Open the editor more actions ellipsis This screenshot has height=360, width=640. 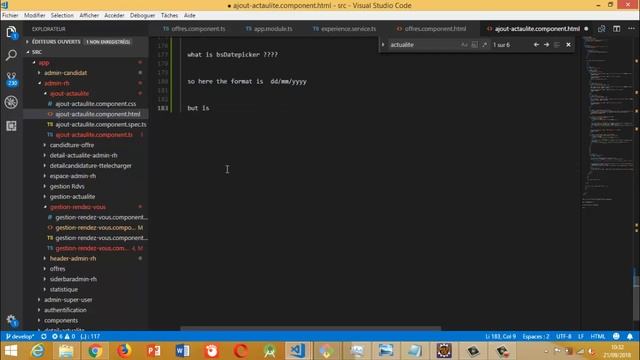[631, 29]
